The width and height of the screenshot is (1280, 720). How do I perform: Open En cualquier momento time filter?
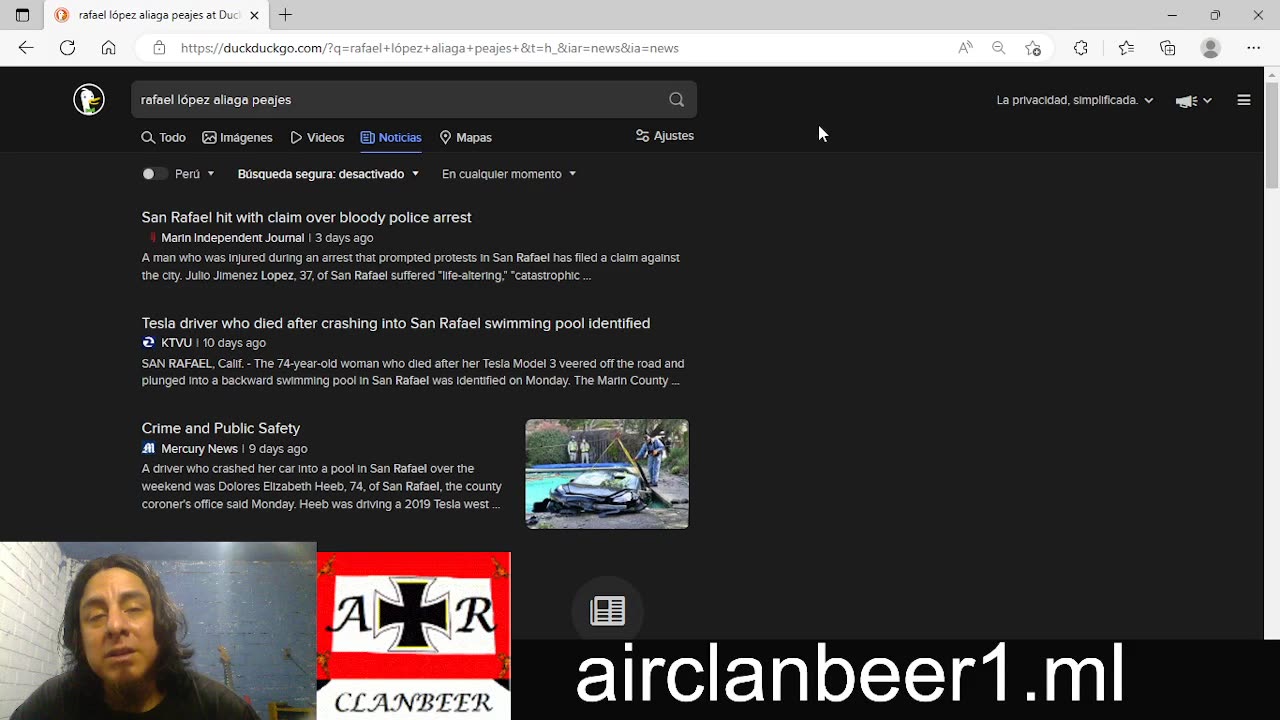pos(509,174)
